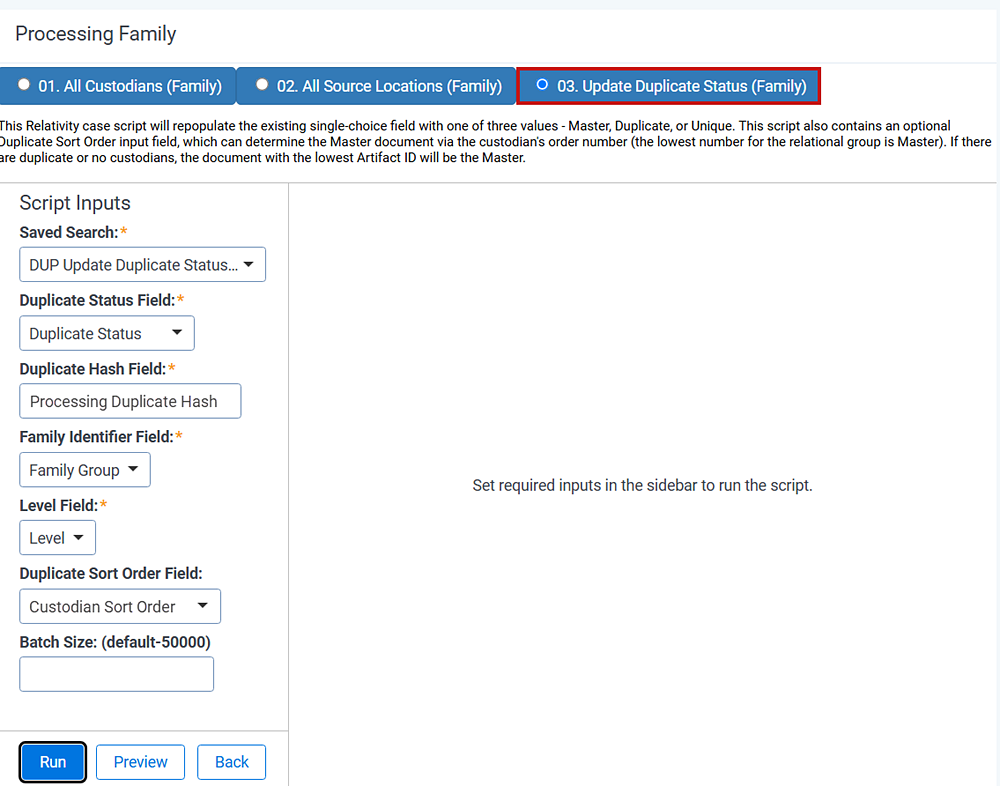Viewport: 1000px width, 786px height.
Task: Click the Duplicate Sort Order Field label
Action: click(111, 574)
